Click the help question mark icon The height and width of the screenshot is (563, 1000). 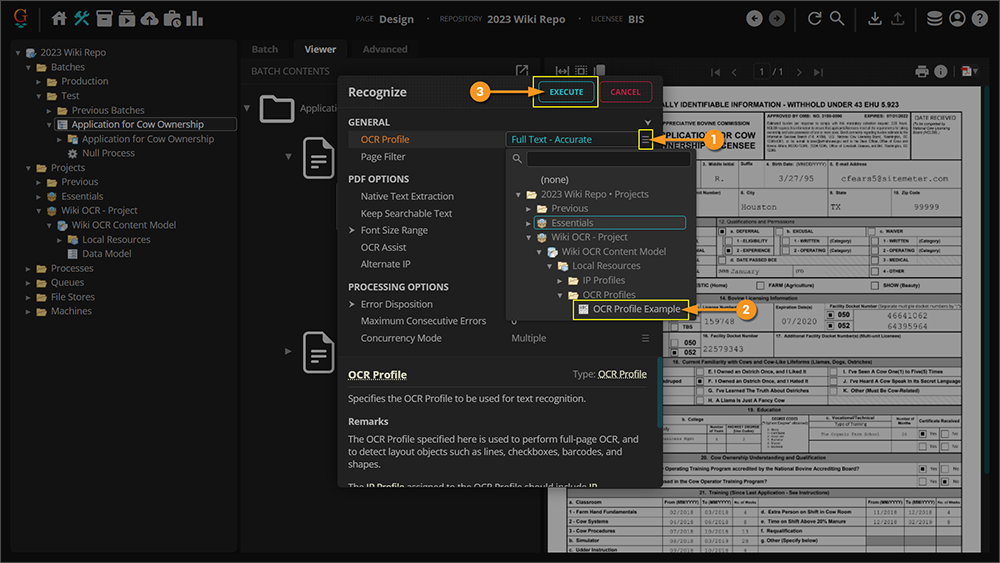pos(980,18)
